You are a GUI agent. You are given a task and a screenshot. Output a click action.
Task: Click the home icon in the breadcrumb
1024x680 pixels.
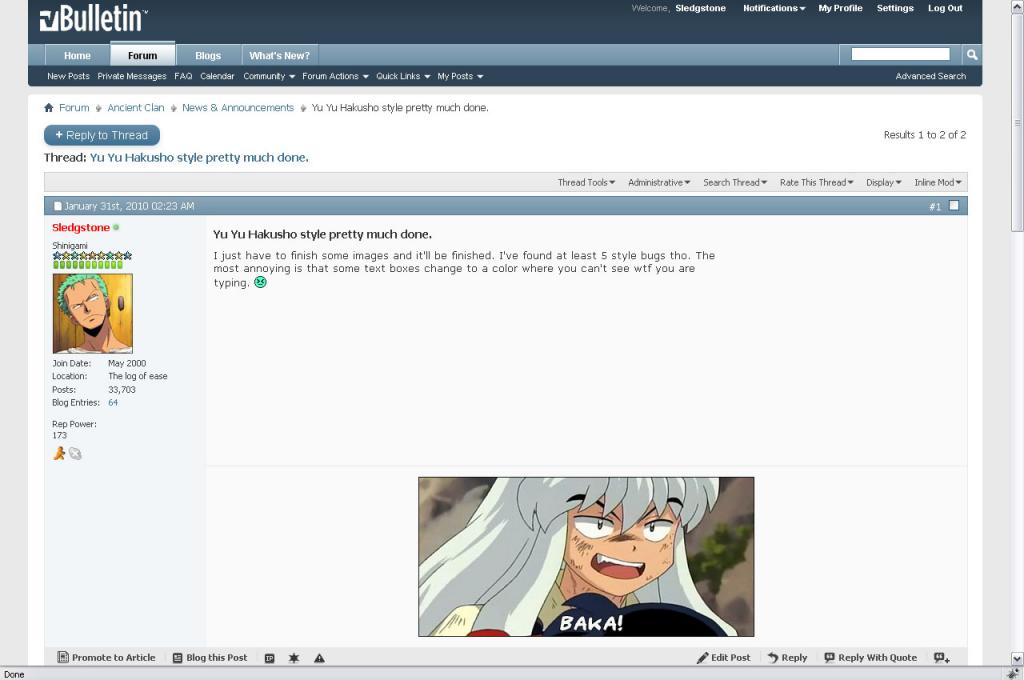48,108
